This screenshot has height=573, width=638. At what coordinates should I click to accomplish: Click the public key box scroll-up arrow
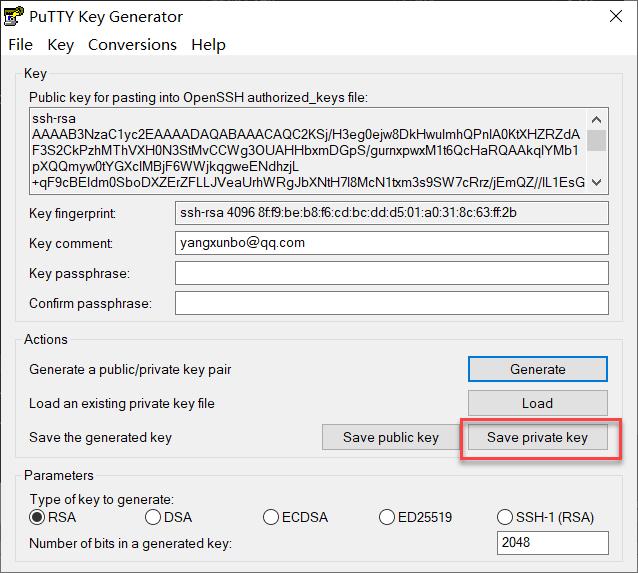click(x=597, y=118)
